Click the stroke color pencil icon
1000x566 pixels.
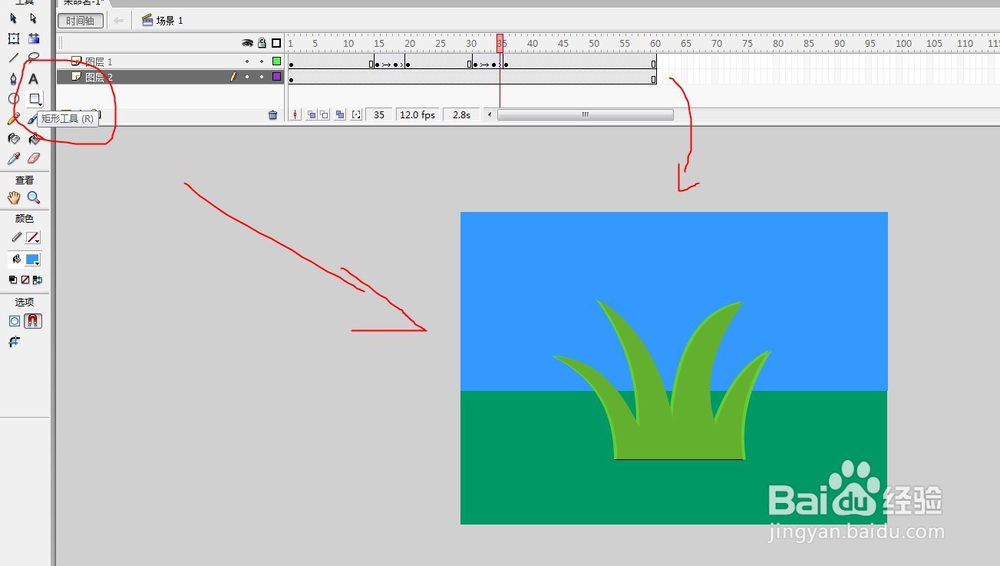(17, 237)
